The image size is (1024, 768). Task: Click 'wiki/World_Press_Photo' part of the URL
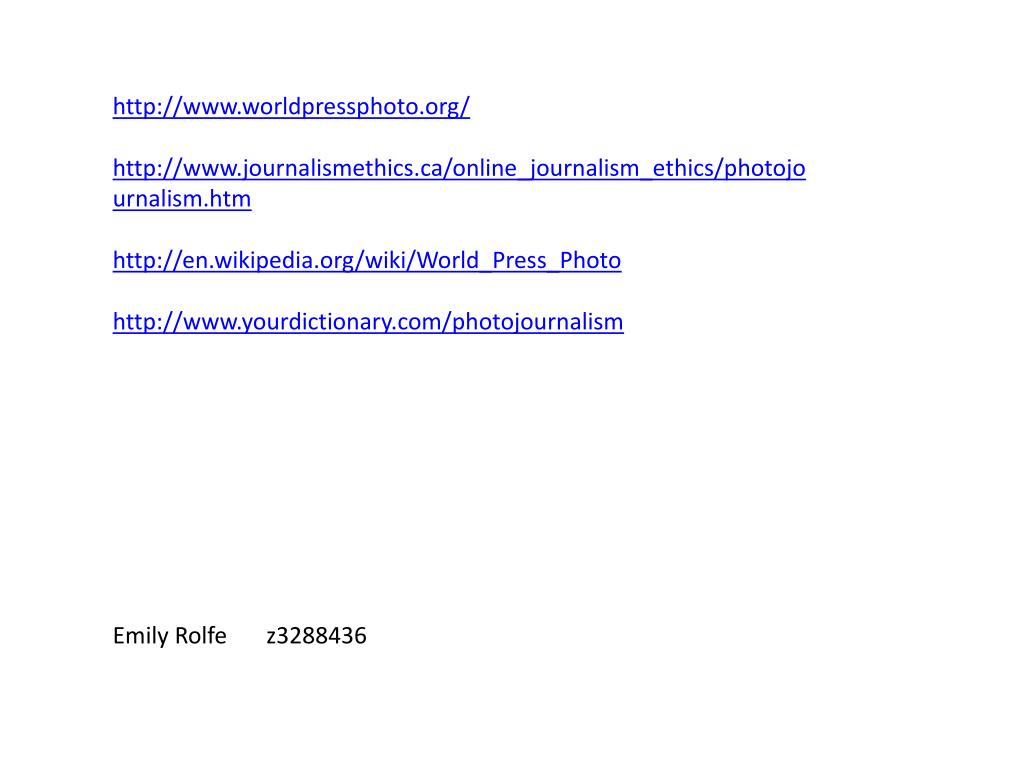point(493,261)
